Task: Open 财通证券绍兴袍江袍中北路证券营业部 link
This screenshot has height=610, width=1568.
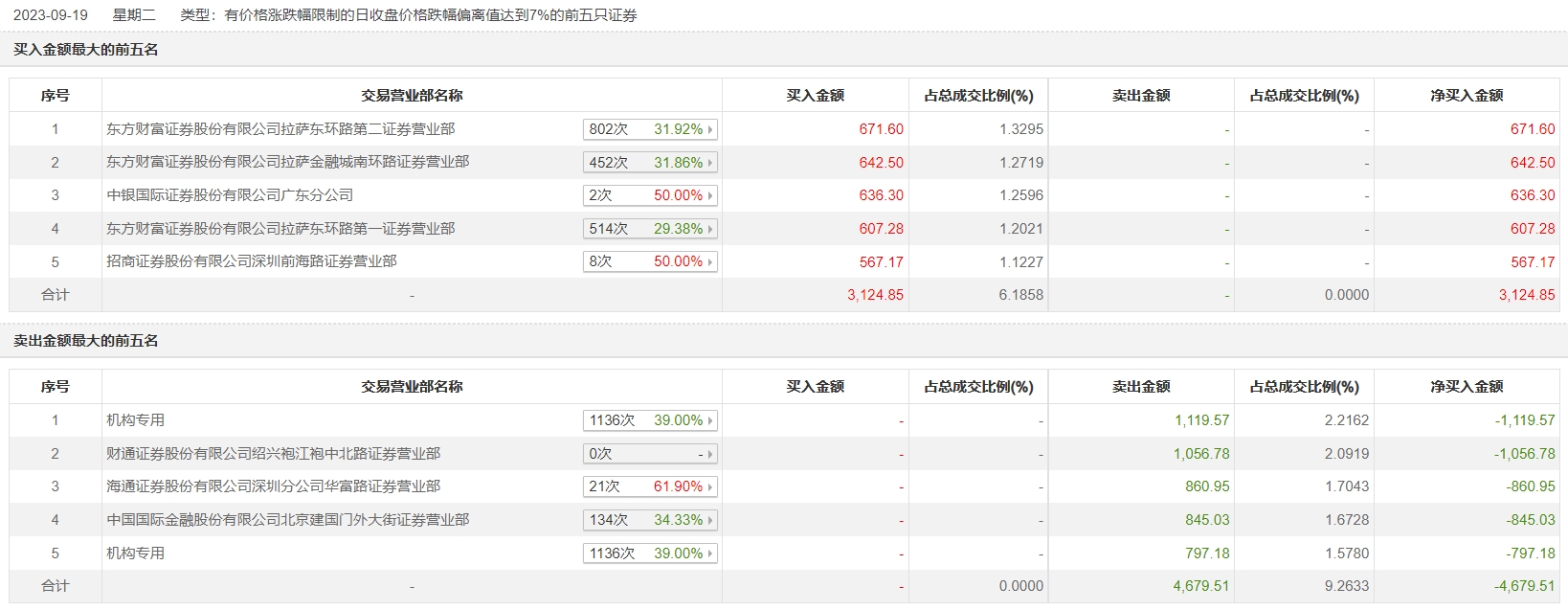Action: pos(274,454)
